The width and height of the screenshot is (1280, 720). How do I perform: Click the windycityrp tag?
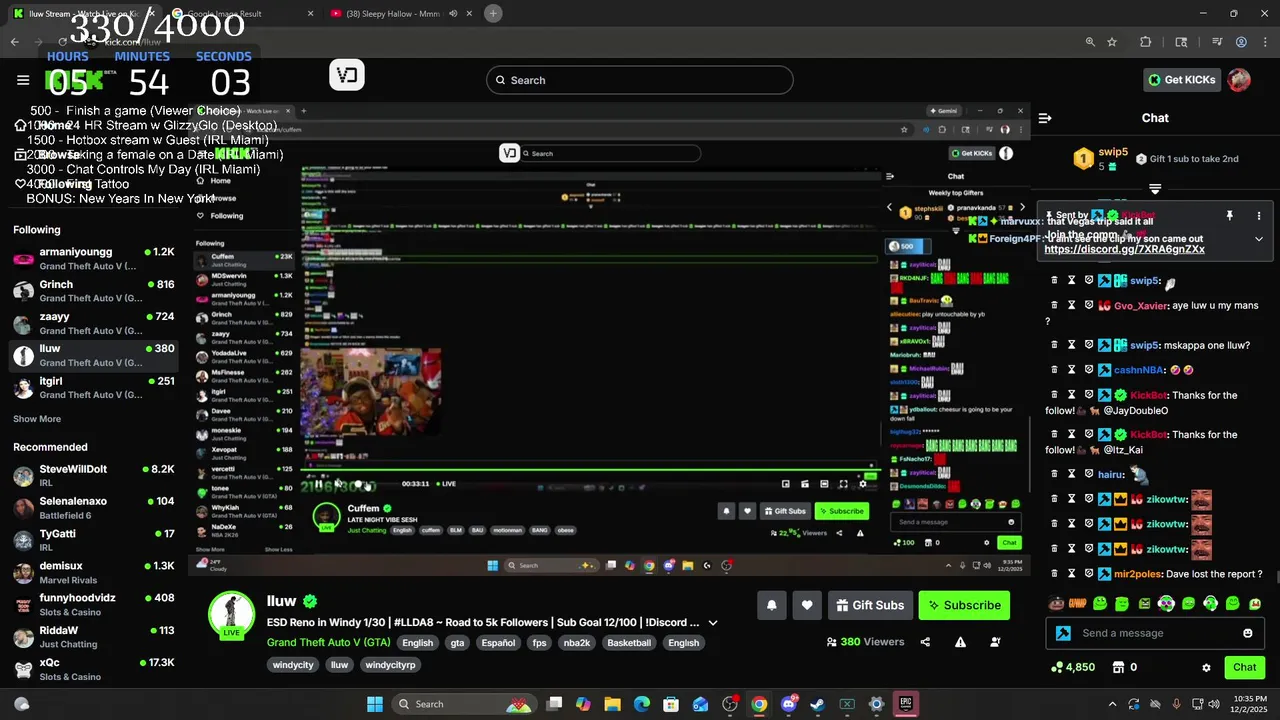pos(390,665)
